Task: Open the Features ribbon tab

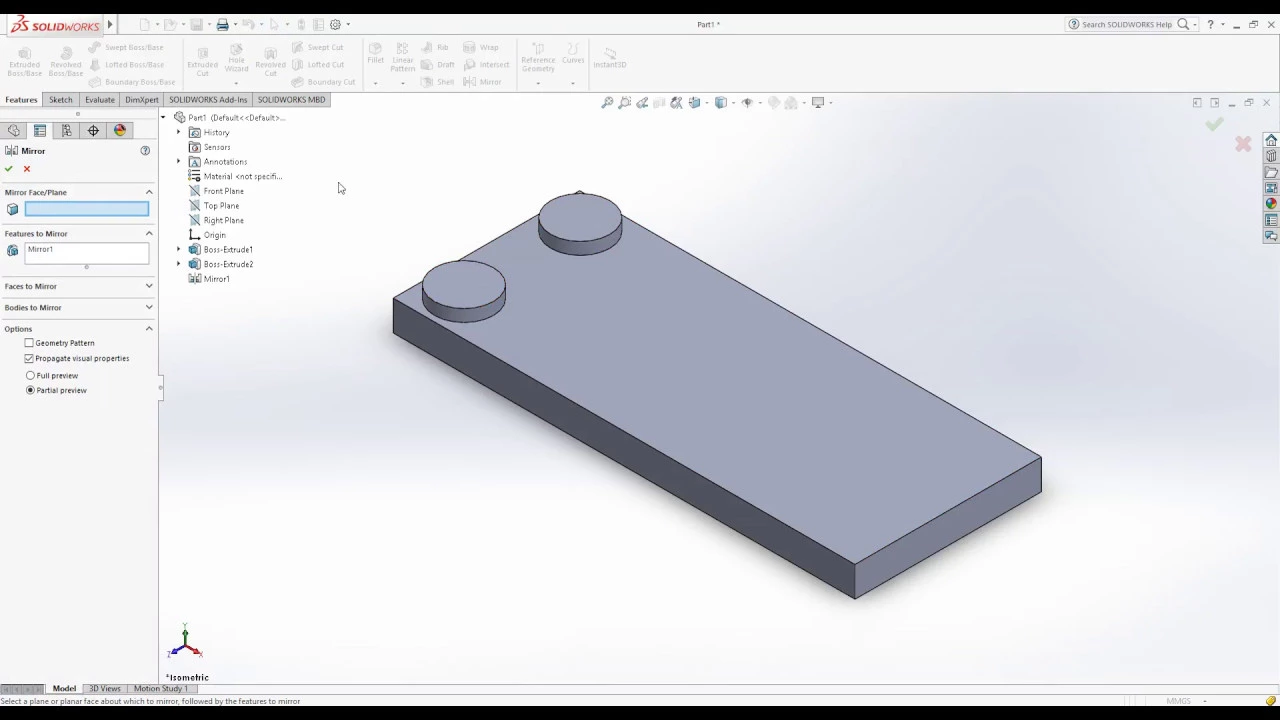Action: pos(21,100)
